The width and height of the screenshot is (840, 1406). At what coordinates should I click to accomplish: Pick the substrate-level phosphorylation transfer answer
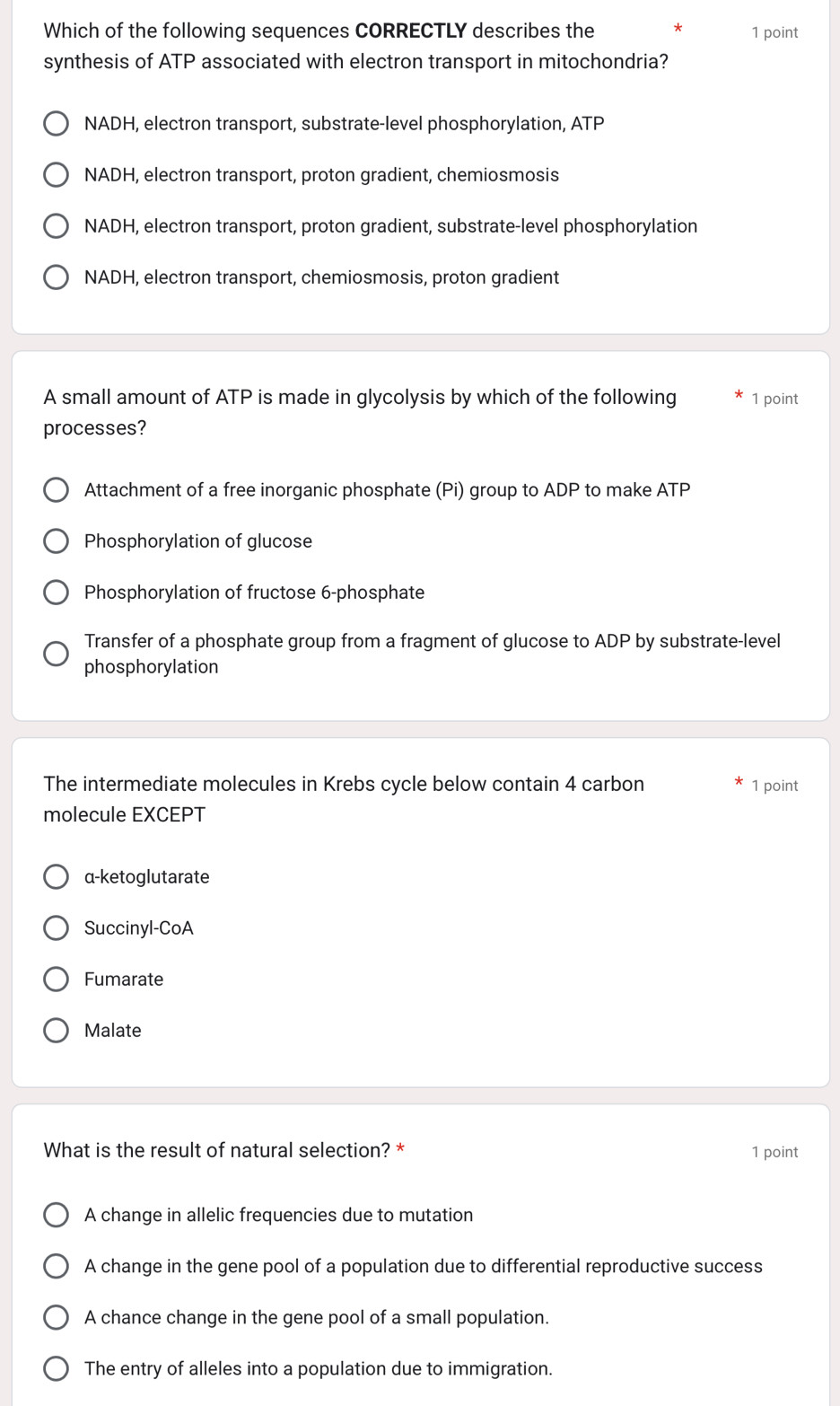56,653
